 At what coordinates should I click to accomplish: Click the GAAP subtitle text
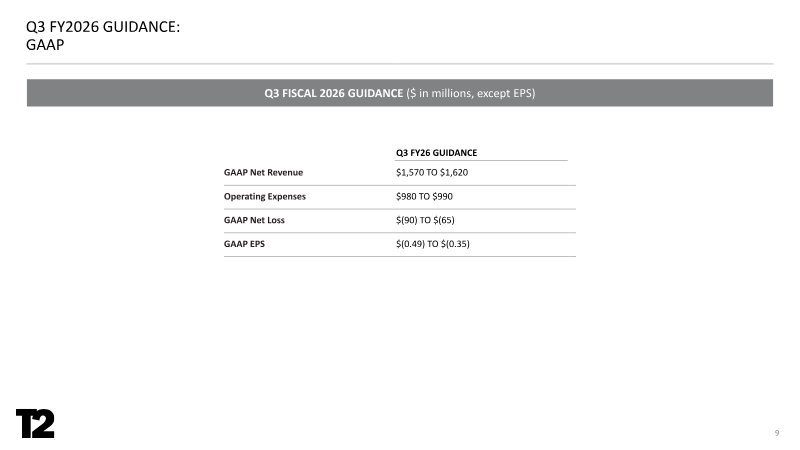45,45
